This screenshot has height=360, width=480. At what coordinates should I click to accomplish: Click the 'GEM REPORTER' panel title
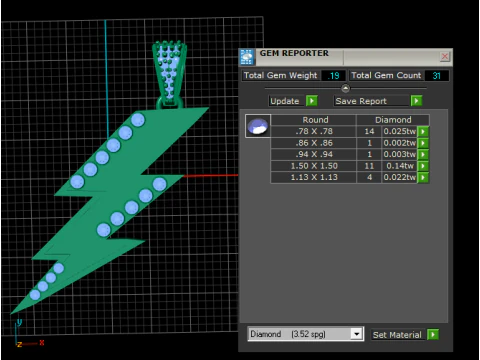[294, 53]
